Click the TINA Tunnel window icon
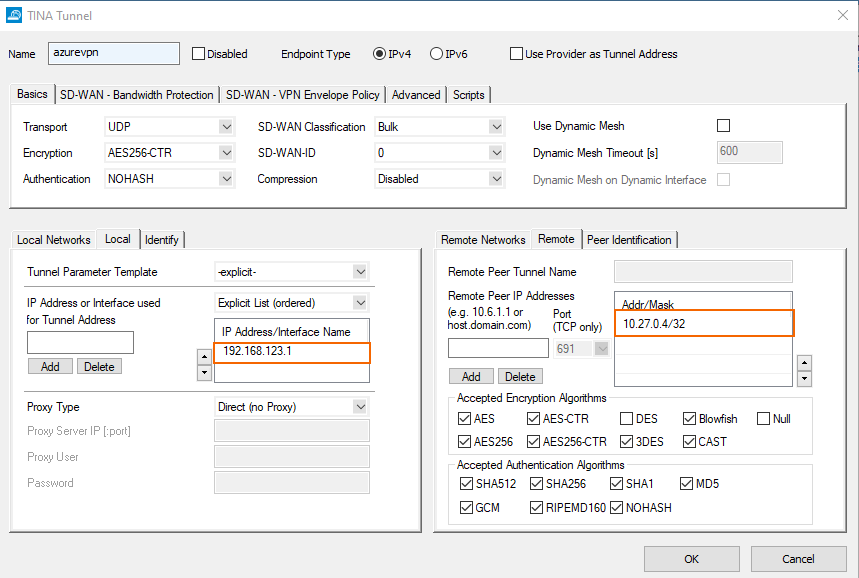859x578 pixels. [x=14, y=15]
